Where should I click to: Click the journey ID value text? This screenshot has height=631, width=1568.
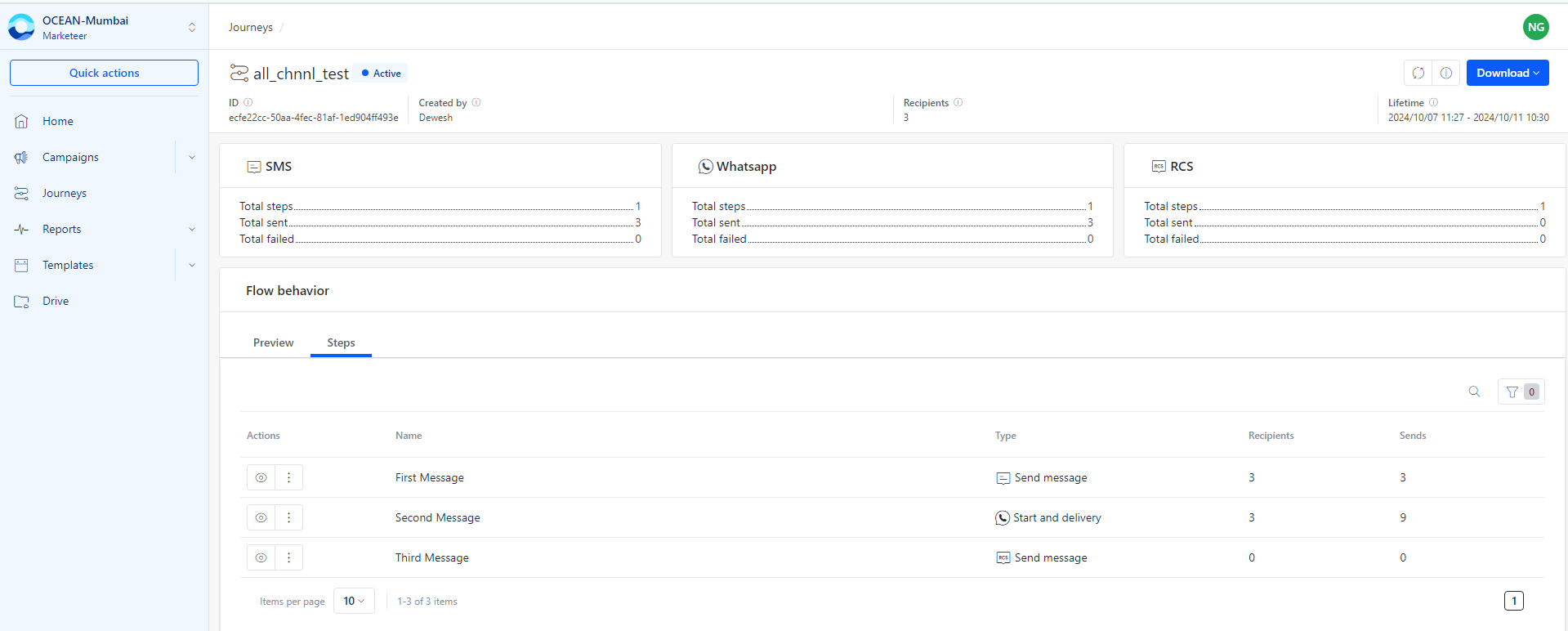(314, 118)
